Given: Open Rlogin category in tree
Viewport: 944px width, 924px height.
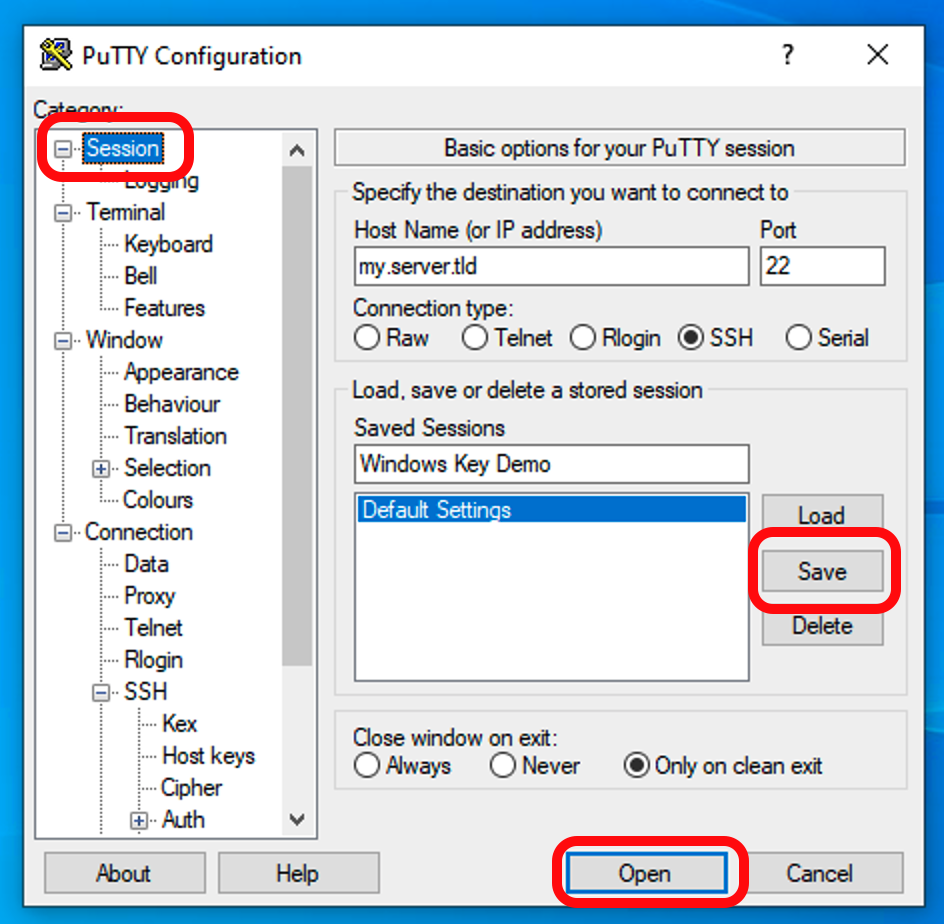Looking at the screenshot, I should 154,660.
